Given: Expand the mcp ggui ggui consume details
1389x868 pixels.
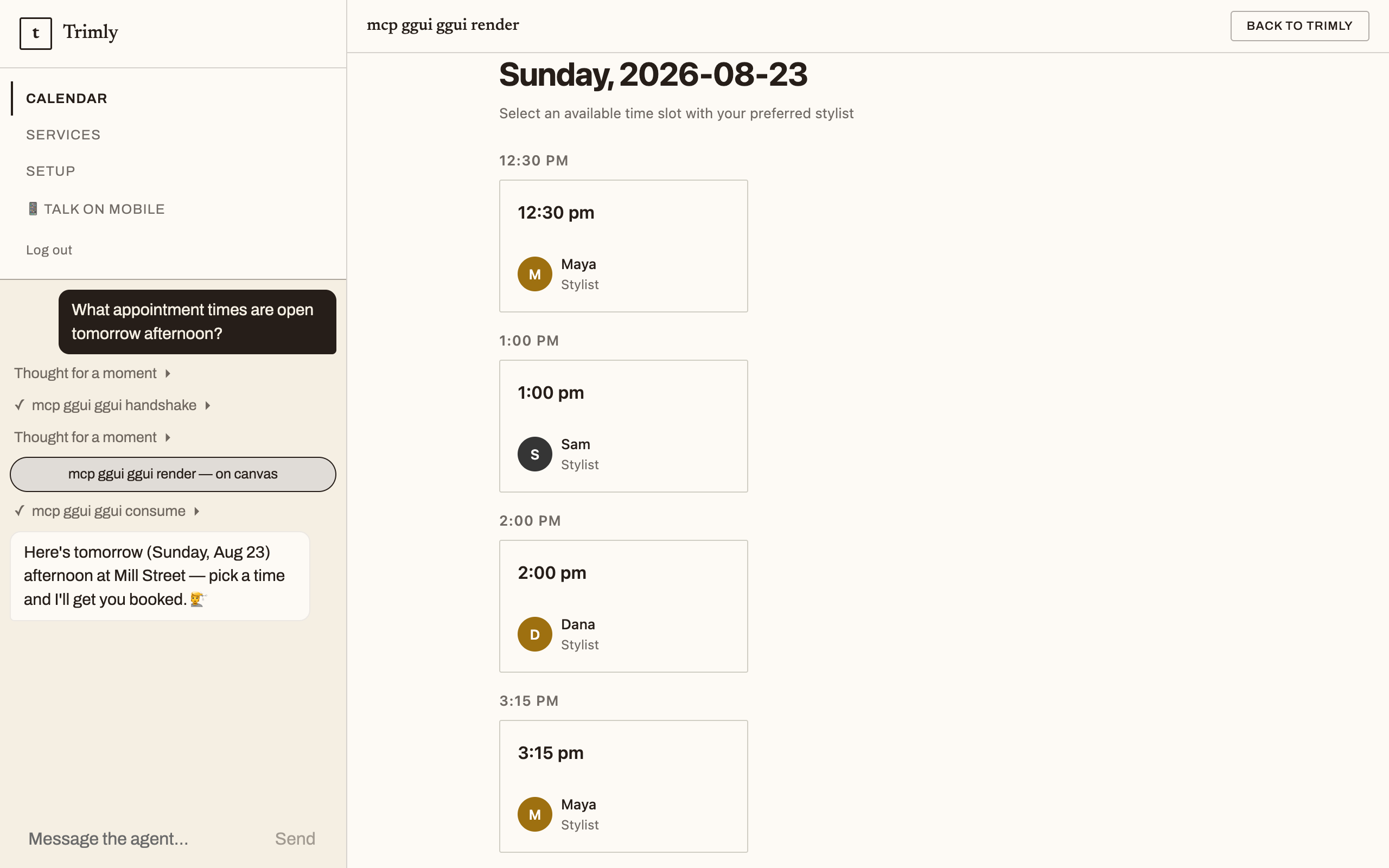Looking at the screenshot, I should coord(116,511).
